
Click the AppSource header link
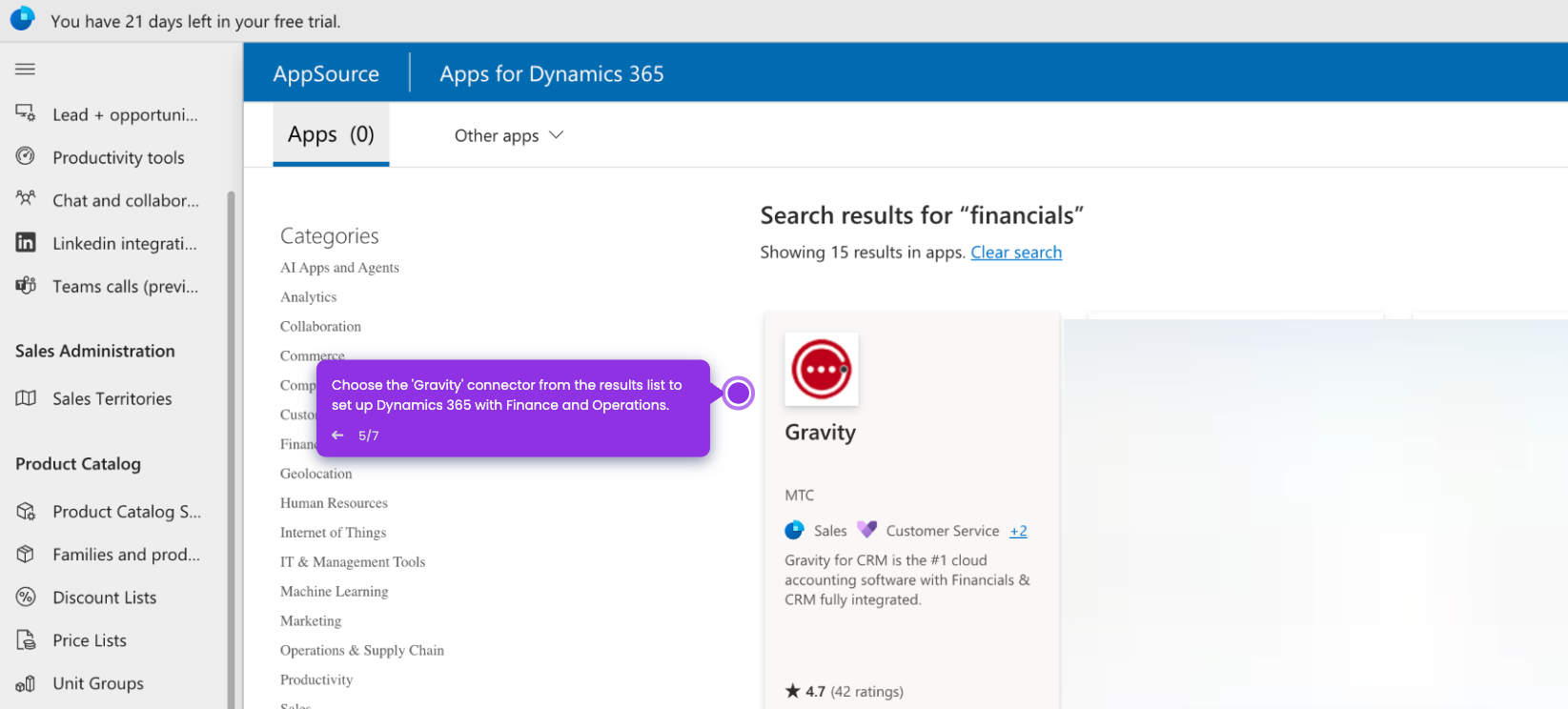[x=326, y=73]
